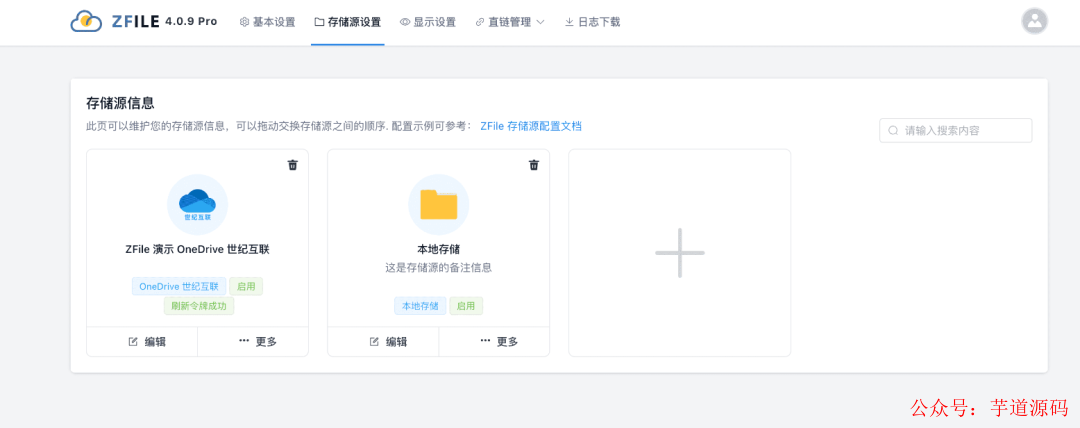This screenshot has height=428, width=1080.
Task: Click 这是存储源的备注信息 remark text
Action: coord(439,267)
